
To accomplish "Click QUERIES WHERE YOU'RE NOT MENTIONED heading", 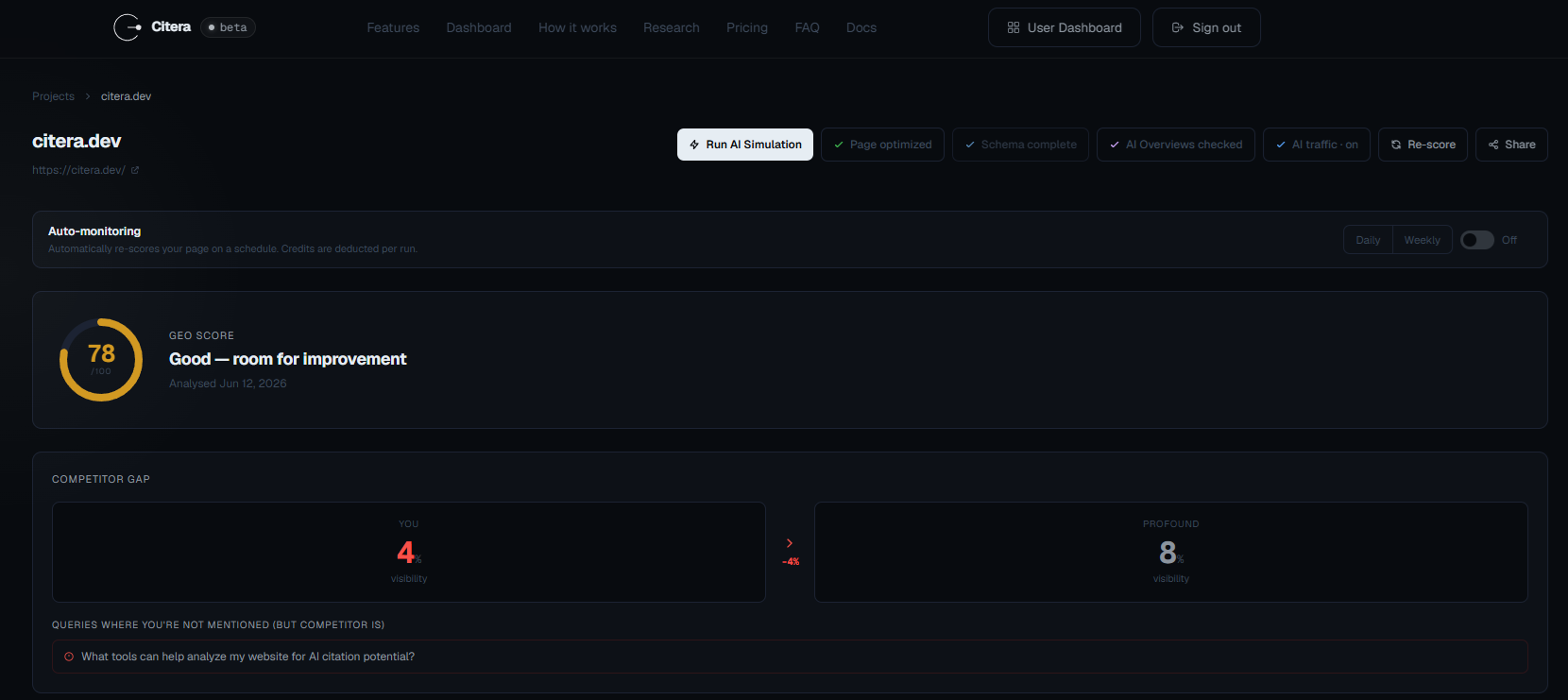I will click(218, 625).
